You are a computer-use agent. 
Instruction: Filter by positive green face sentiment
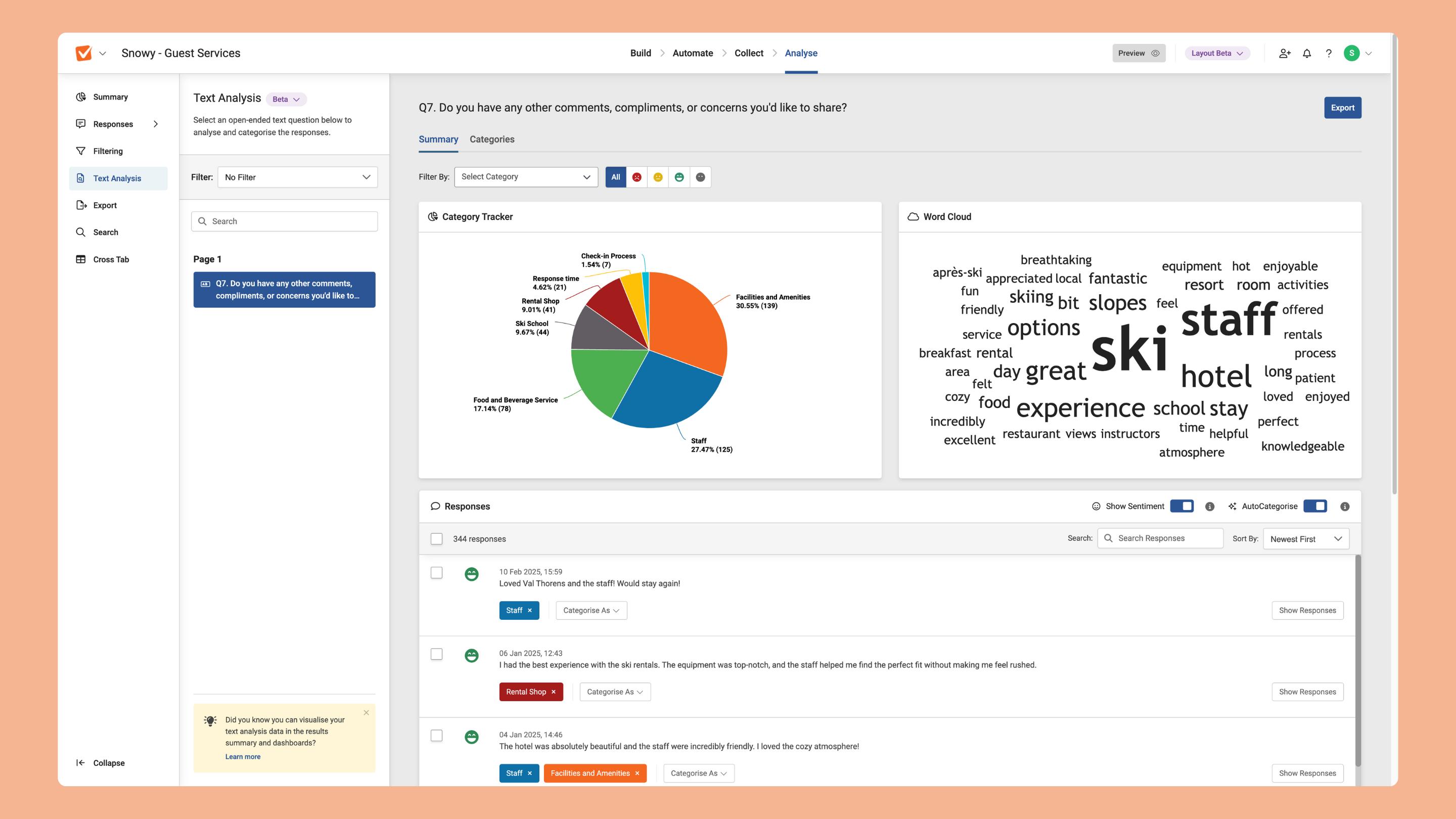[679, 177]
